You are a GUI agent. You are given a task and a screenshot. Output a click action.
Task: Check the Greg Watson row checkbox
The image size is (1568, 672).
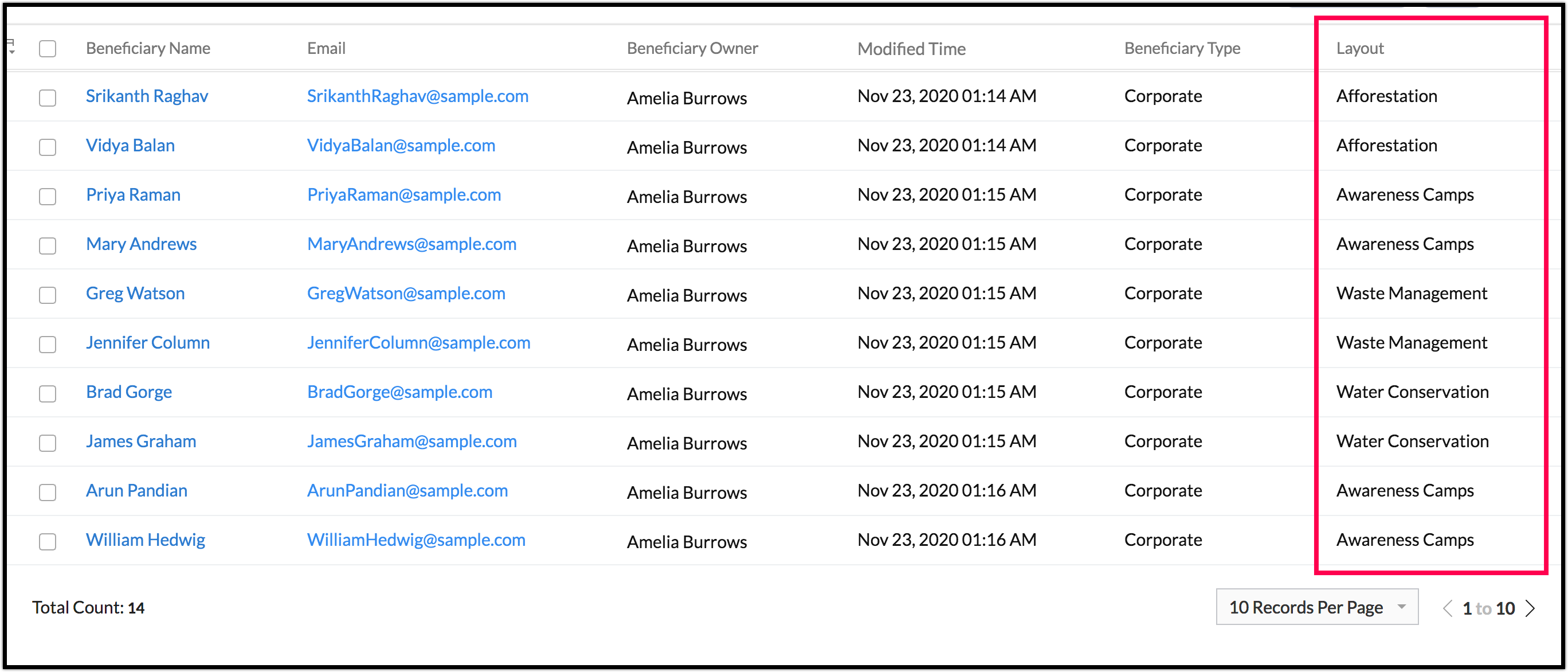(x=48, y=295)
